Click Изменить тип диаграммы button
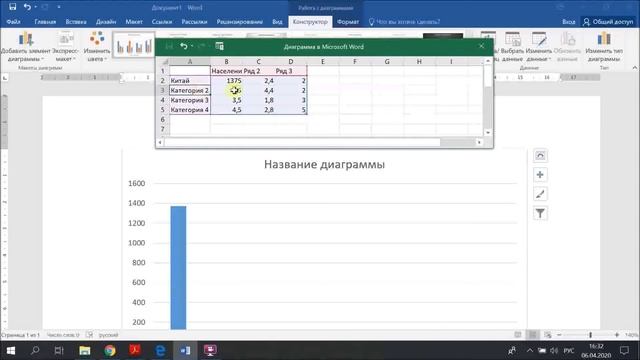640x360 pixels. (604, 47)
